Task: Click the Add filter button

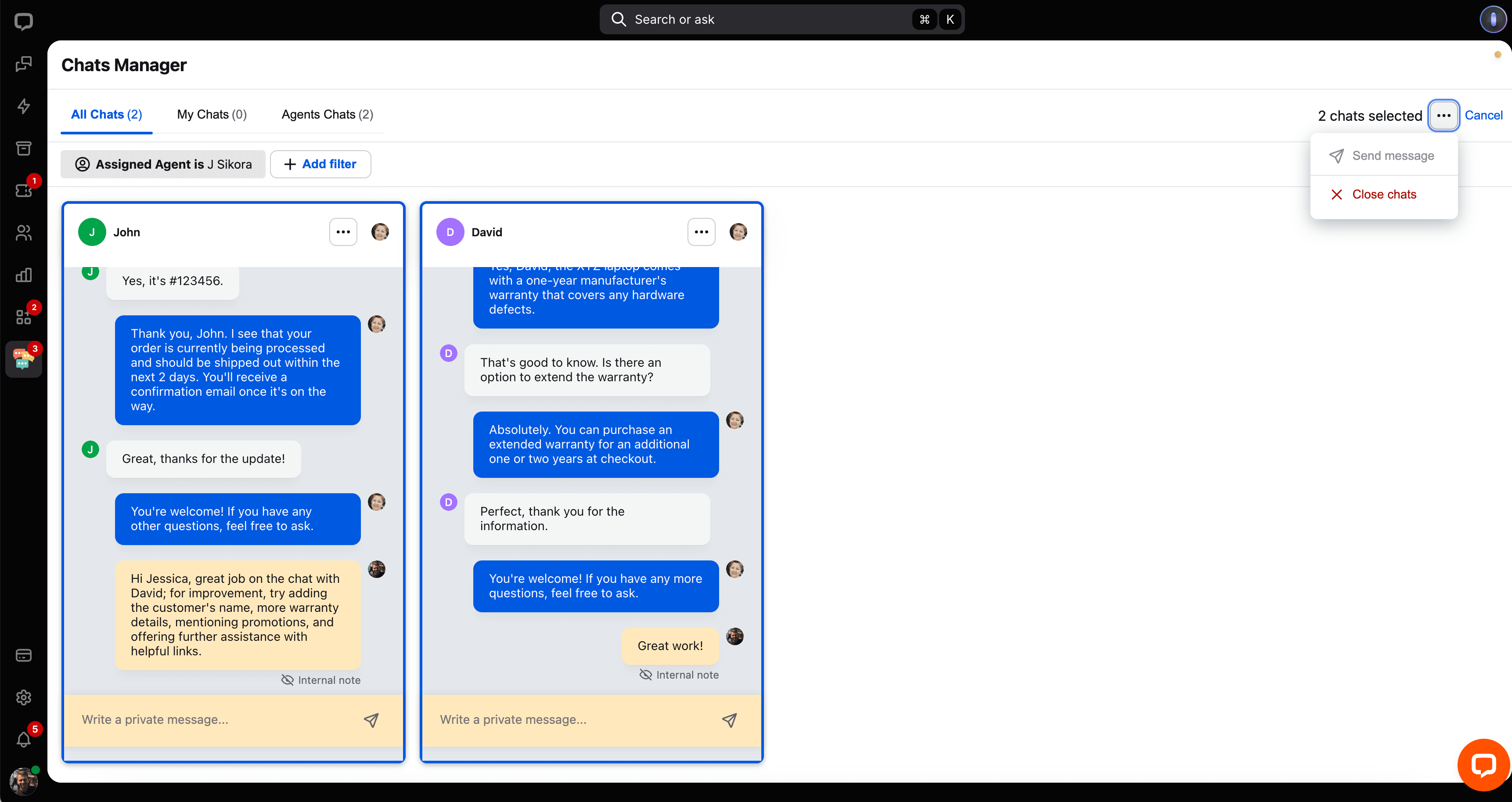Action: pyautogui.click(x=320, y=164)
